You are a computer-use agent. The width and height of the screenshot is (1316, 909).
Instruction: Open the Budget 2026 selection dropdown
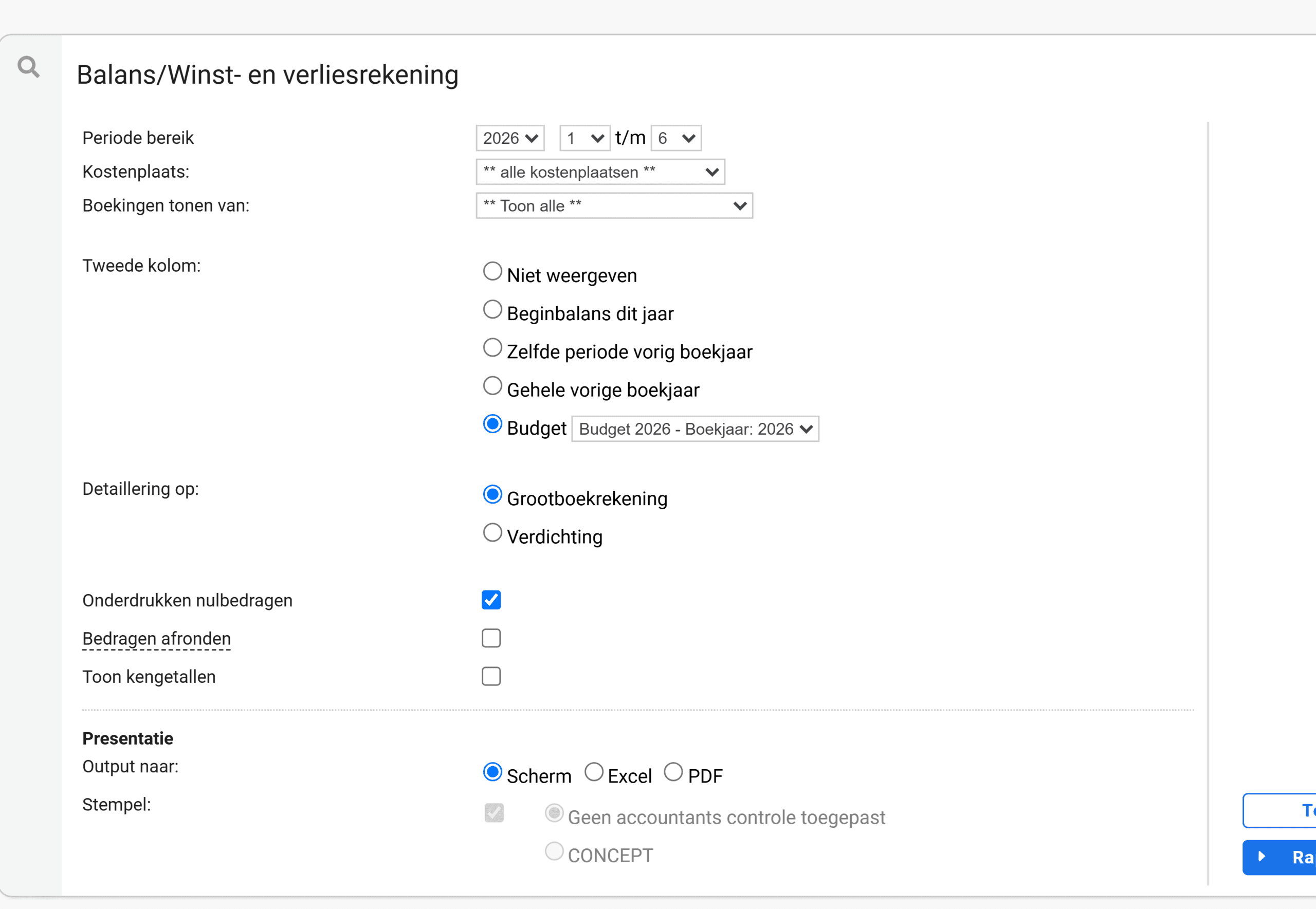click(695, 429)
